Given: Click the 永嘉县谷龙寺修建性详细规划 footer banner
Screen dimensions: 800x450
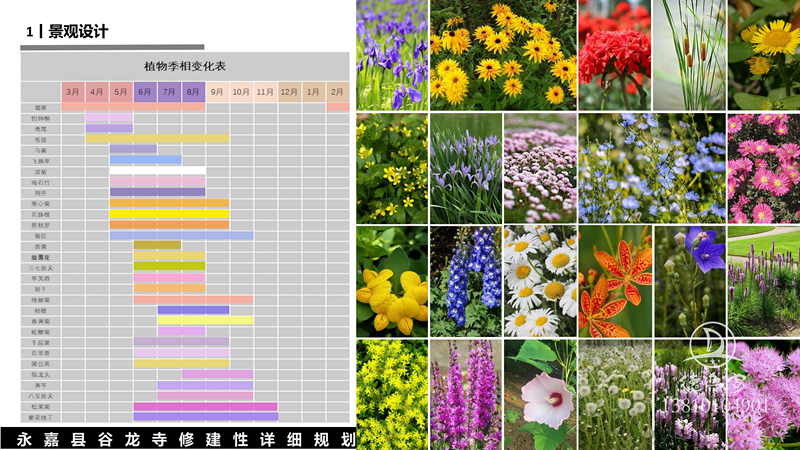Looking at the screenshot, I should [179, 439].
